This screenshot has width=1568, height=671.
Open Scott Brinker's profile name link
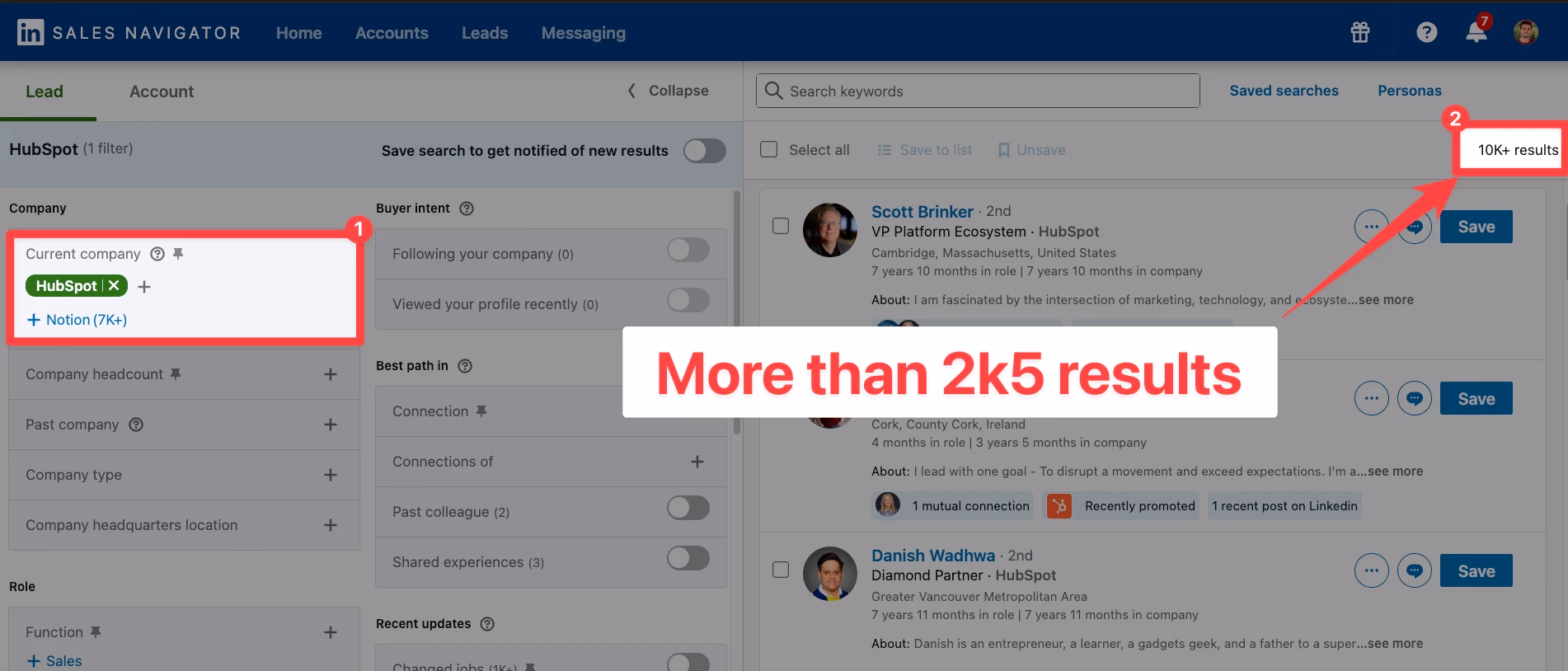click(922, 212)
